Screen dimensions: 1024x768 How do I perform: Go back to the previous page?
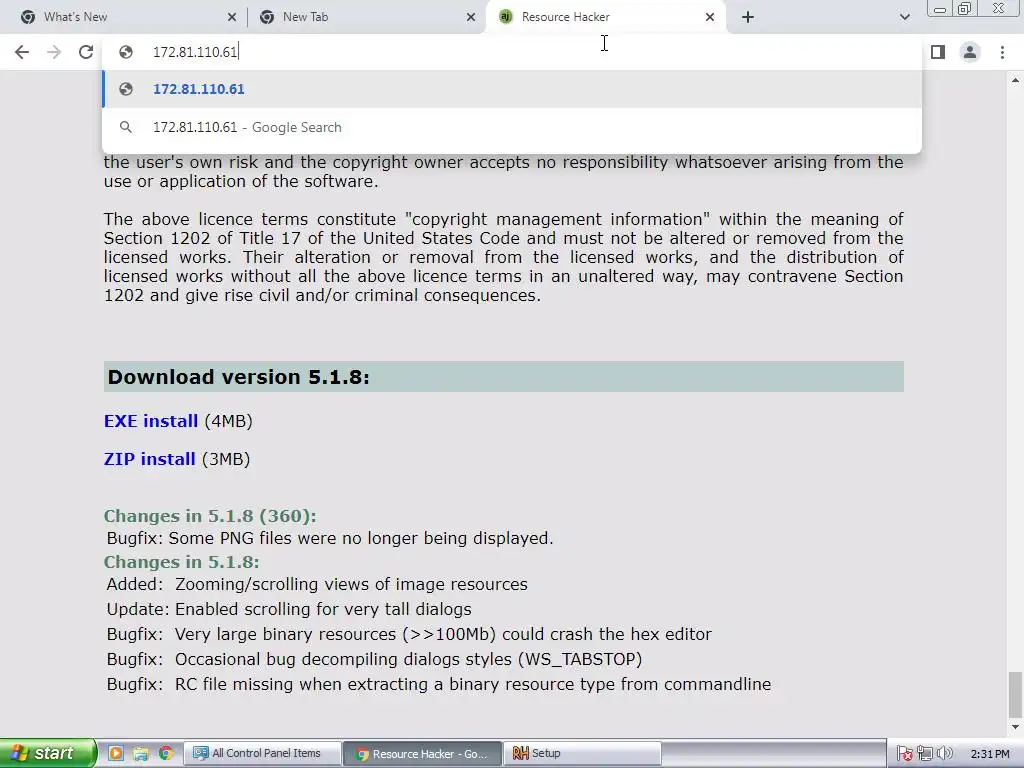(x=22, y=52)
